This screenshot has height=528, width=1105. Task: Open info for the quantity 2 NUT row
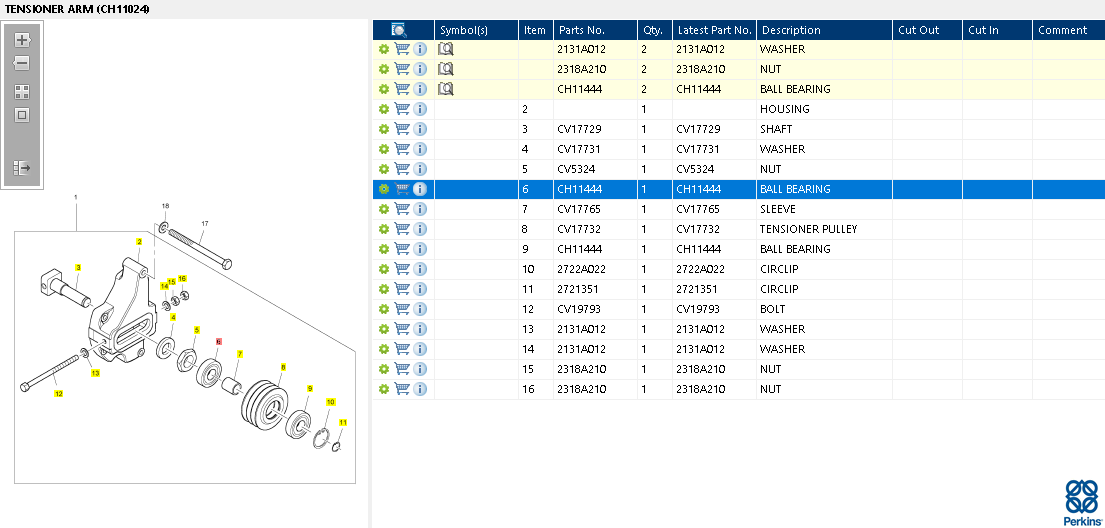coord(420,69)
